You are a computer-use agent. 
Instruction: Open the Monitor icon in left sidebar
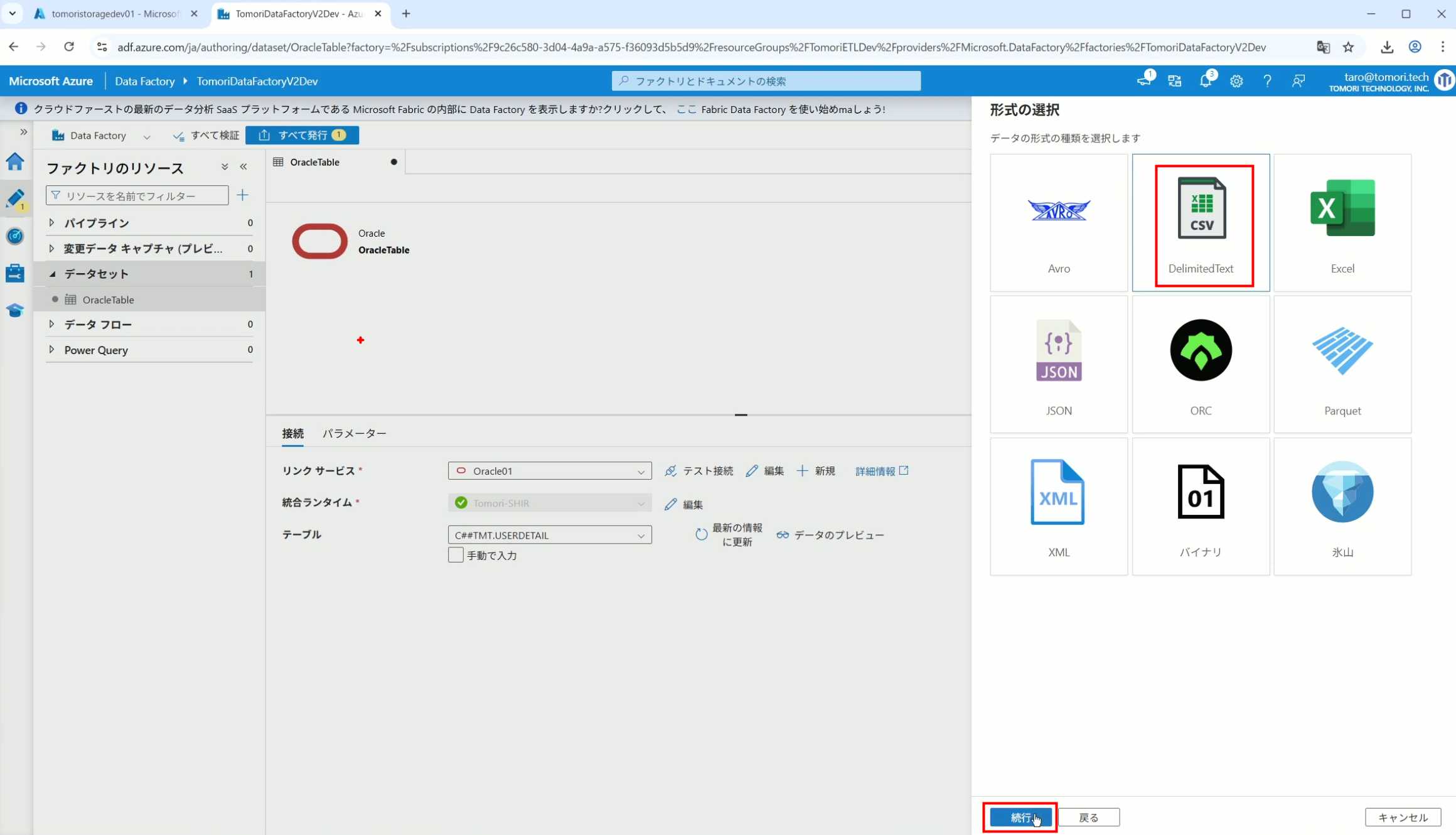click(15, 236)
